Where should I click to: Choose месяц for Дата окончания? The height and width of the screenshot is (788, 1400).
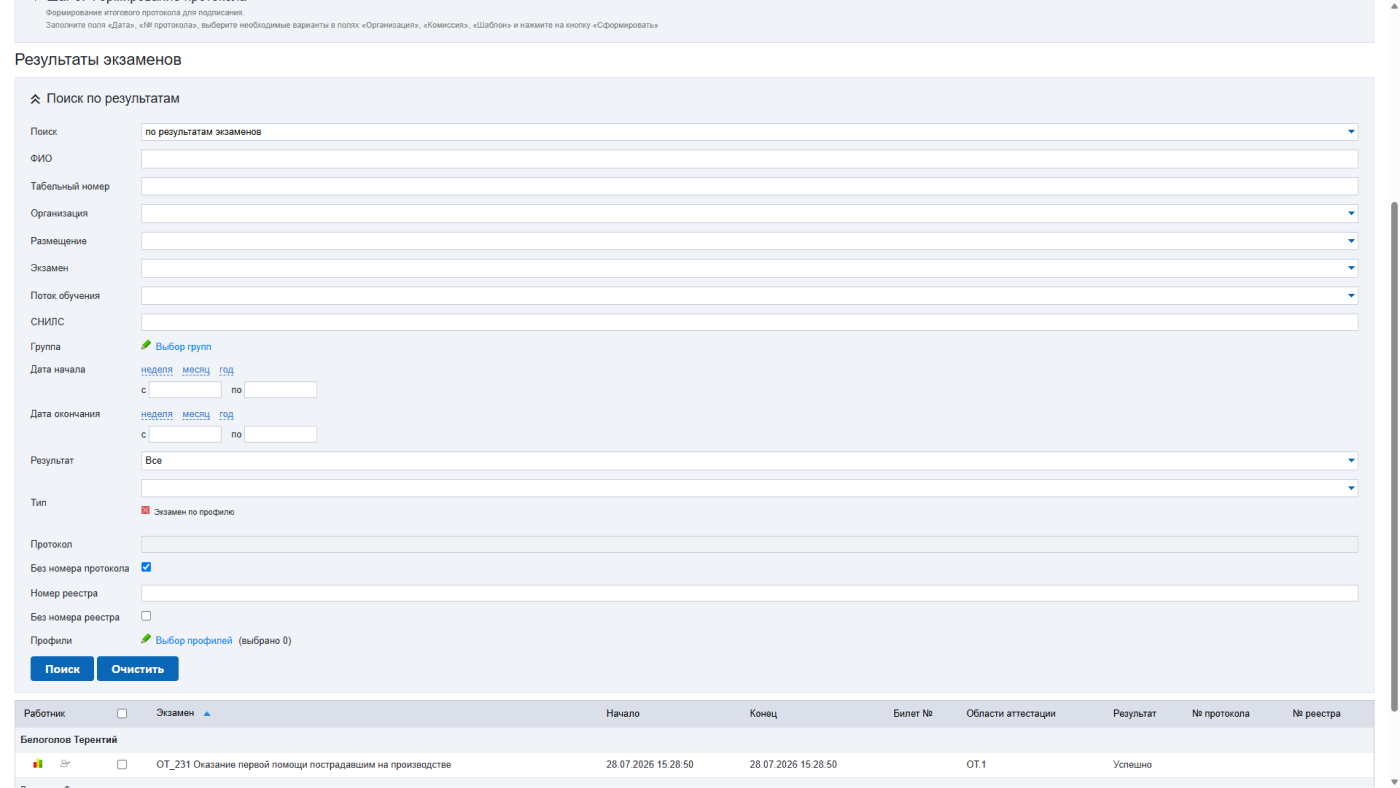pos(196,414)
